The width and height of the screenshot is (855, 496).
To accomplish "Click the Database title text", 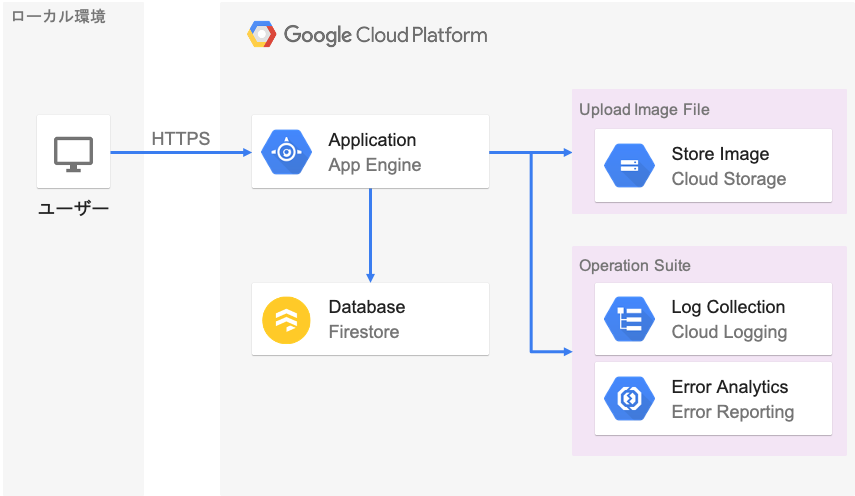I will click(367, 307).
